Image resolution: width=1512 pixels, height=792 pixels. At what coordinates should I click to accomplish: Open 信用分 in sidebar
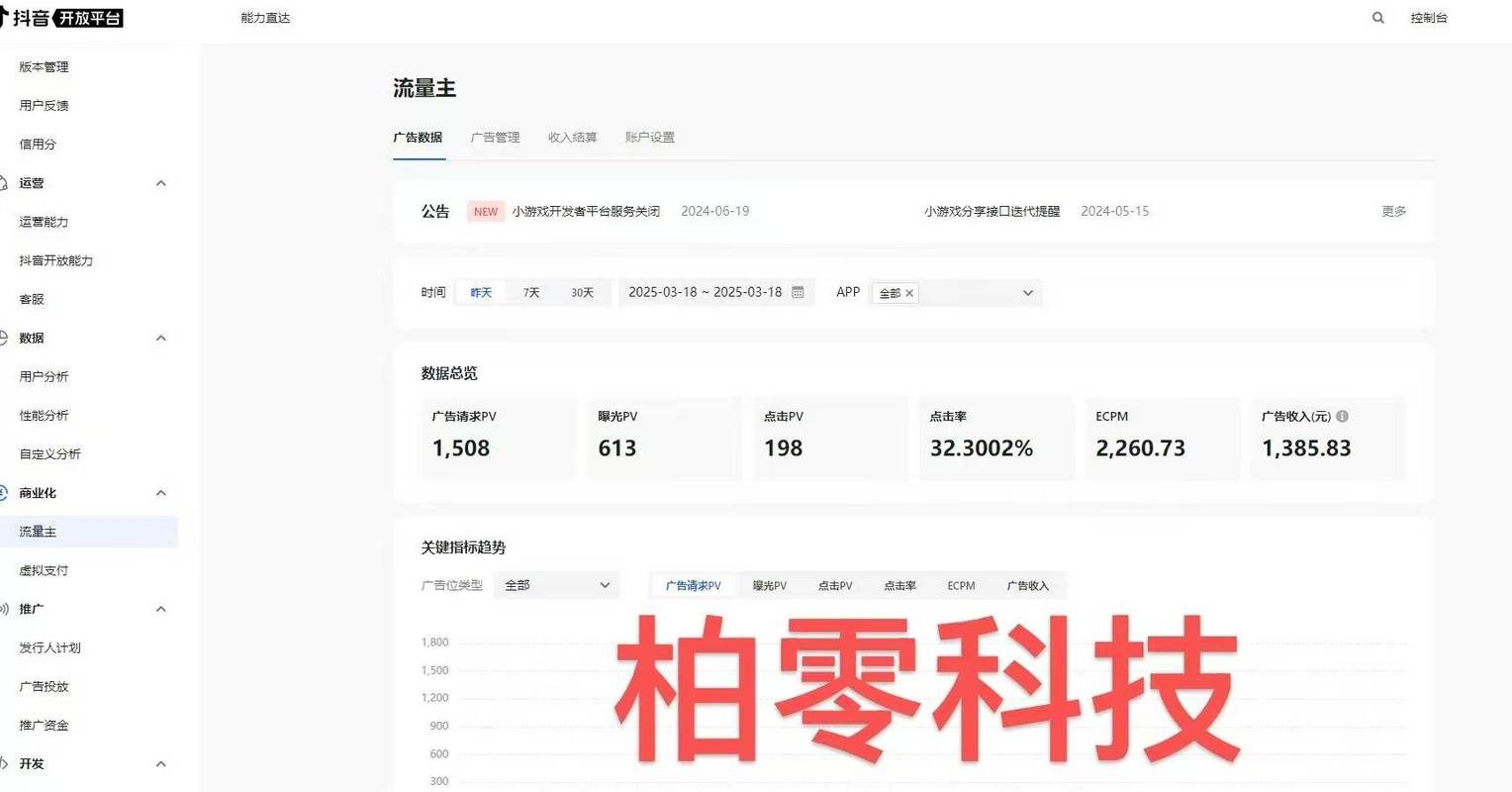point(38,145)
